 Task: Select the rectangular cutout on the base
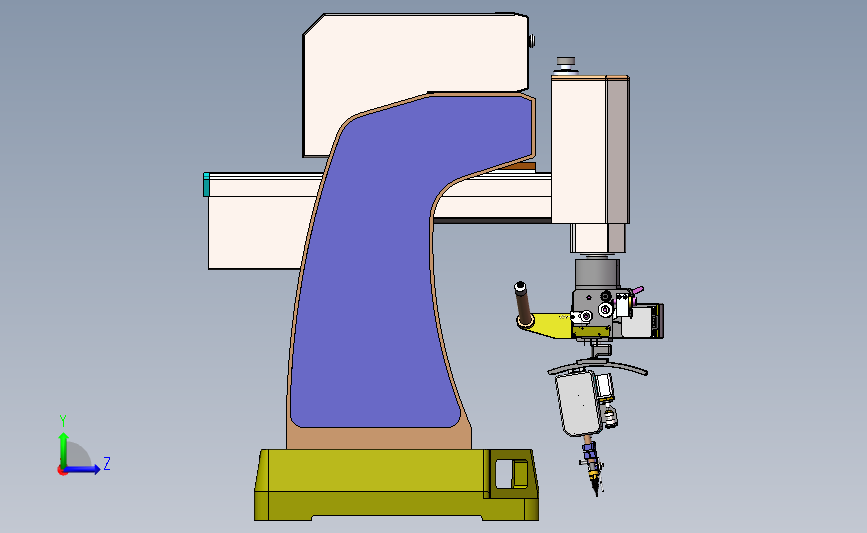512,474
